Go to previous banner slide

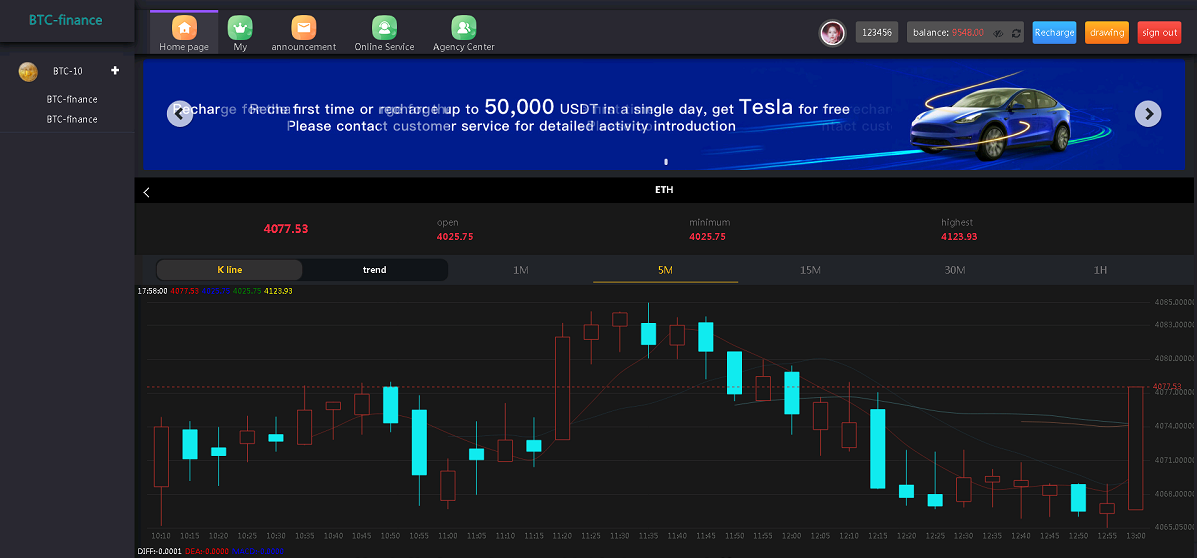[180, 114]
